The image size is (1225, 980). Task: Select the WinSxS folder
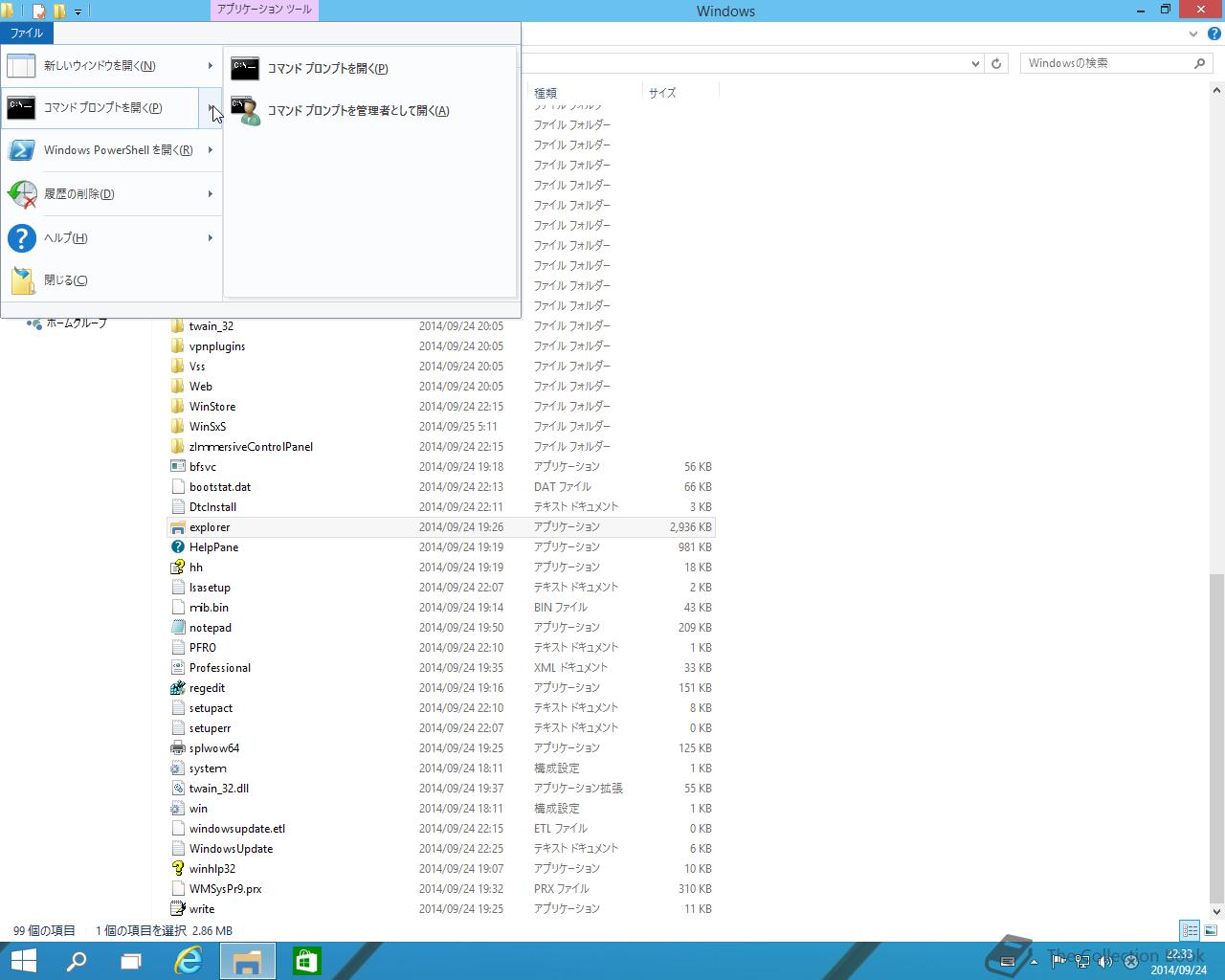point(208,427)
